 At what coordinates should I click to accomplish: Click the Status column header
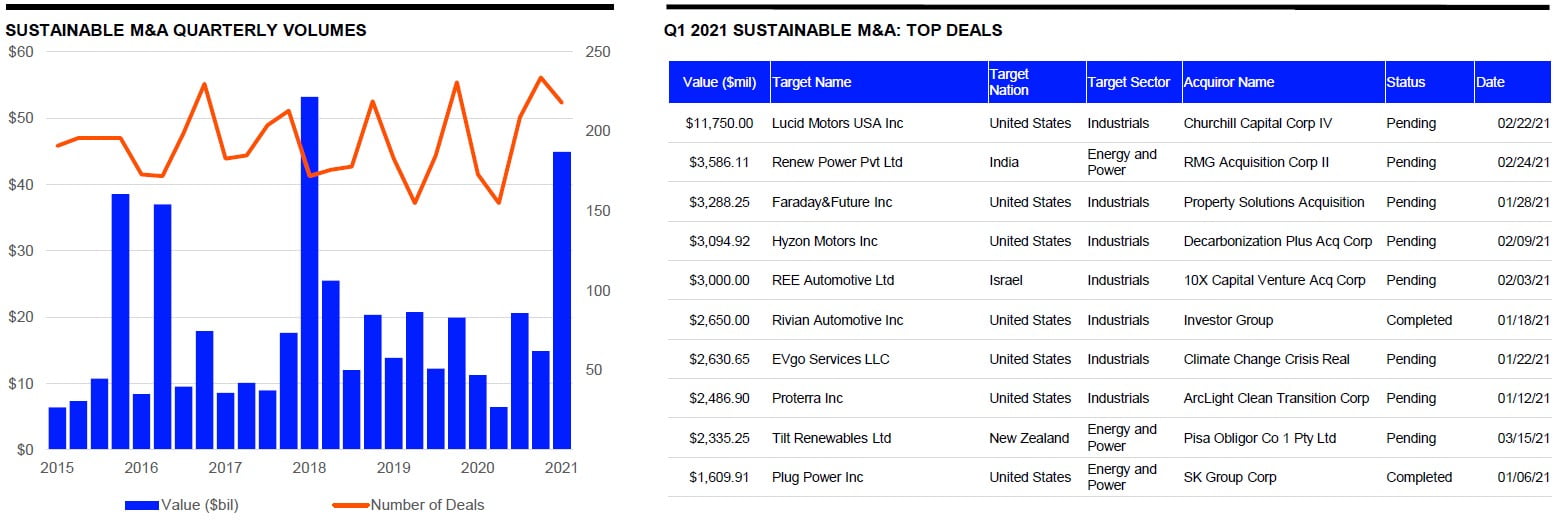tap(1405, 82)
